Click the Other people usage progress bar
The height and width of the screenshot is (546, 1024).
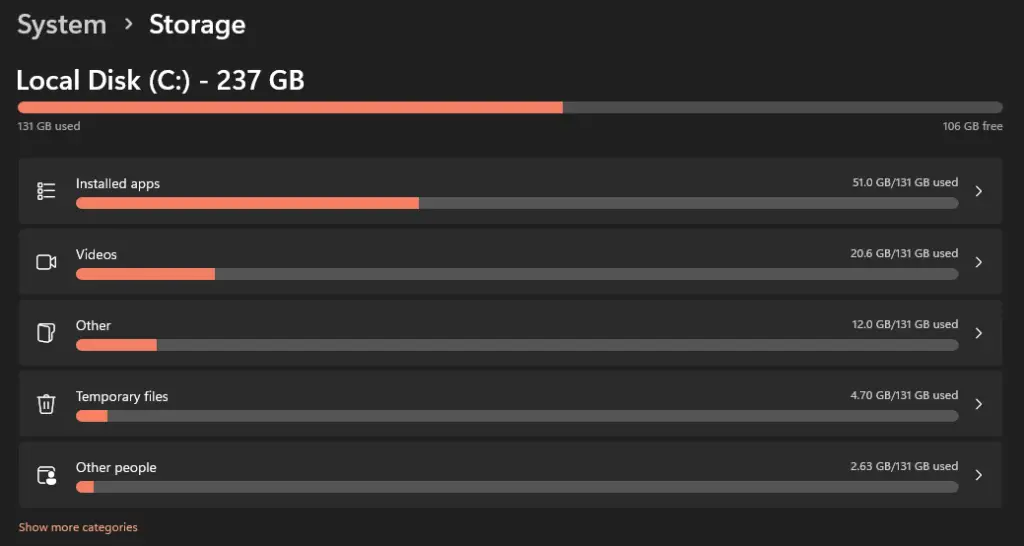tap(517, 487)
